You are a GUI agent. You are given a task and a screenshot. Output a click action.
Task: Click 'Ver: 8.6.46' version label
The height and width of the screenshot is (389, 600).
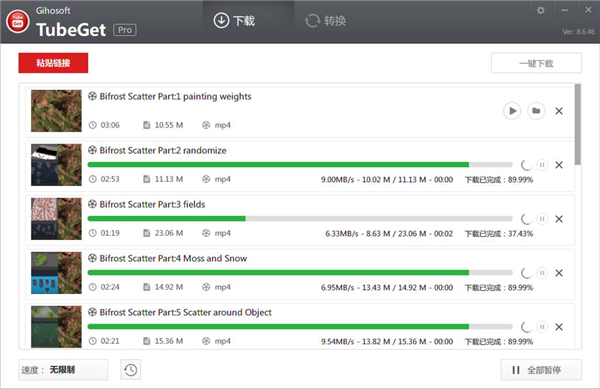tap(578, 32)
